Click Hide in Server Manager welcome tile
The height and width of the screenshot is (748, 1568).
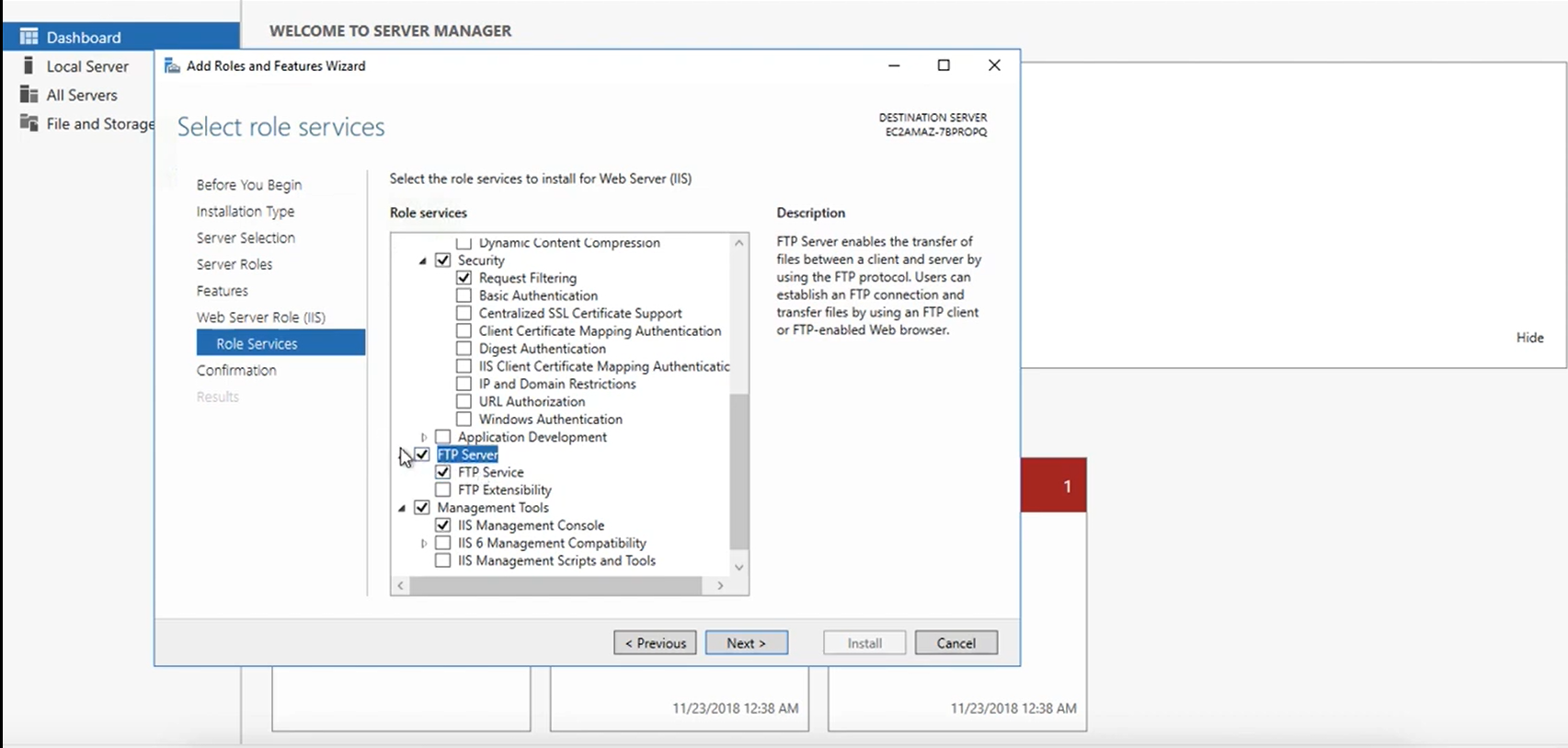point(1530,338)
